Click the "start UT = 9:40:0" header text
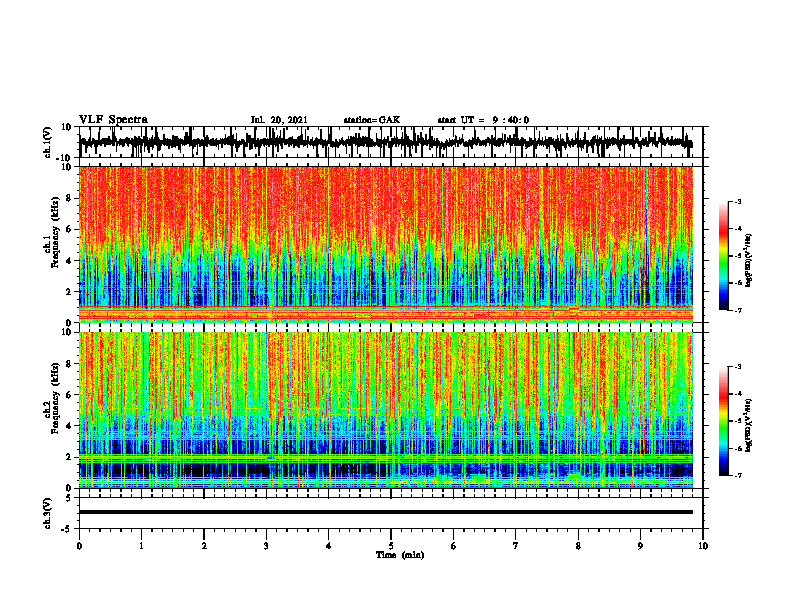 (483, 120)
